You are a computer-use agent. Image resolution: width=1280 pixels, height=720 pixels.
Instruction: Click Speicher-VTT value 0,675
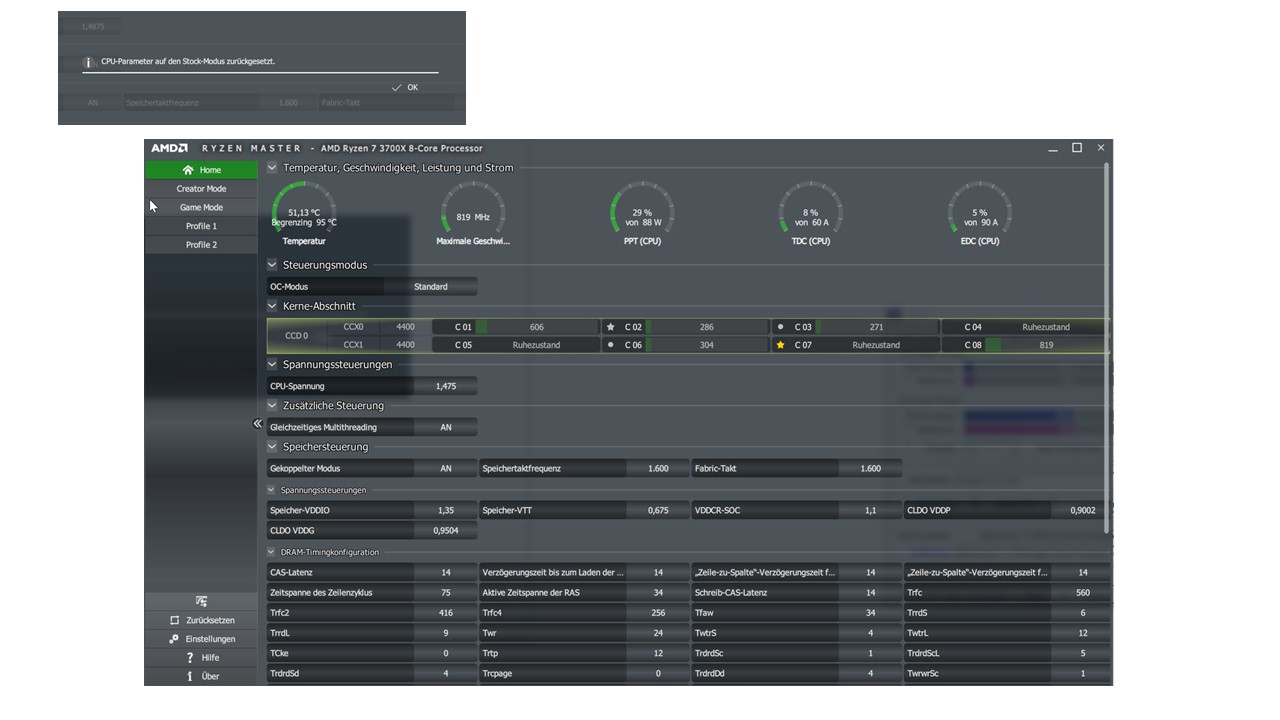(x=658, y=510)
